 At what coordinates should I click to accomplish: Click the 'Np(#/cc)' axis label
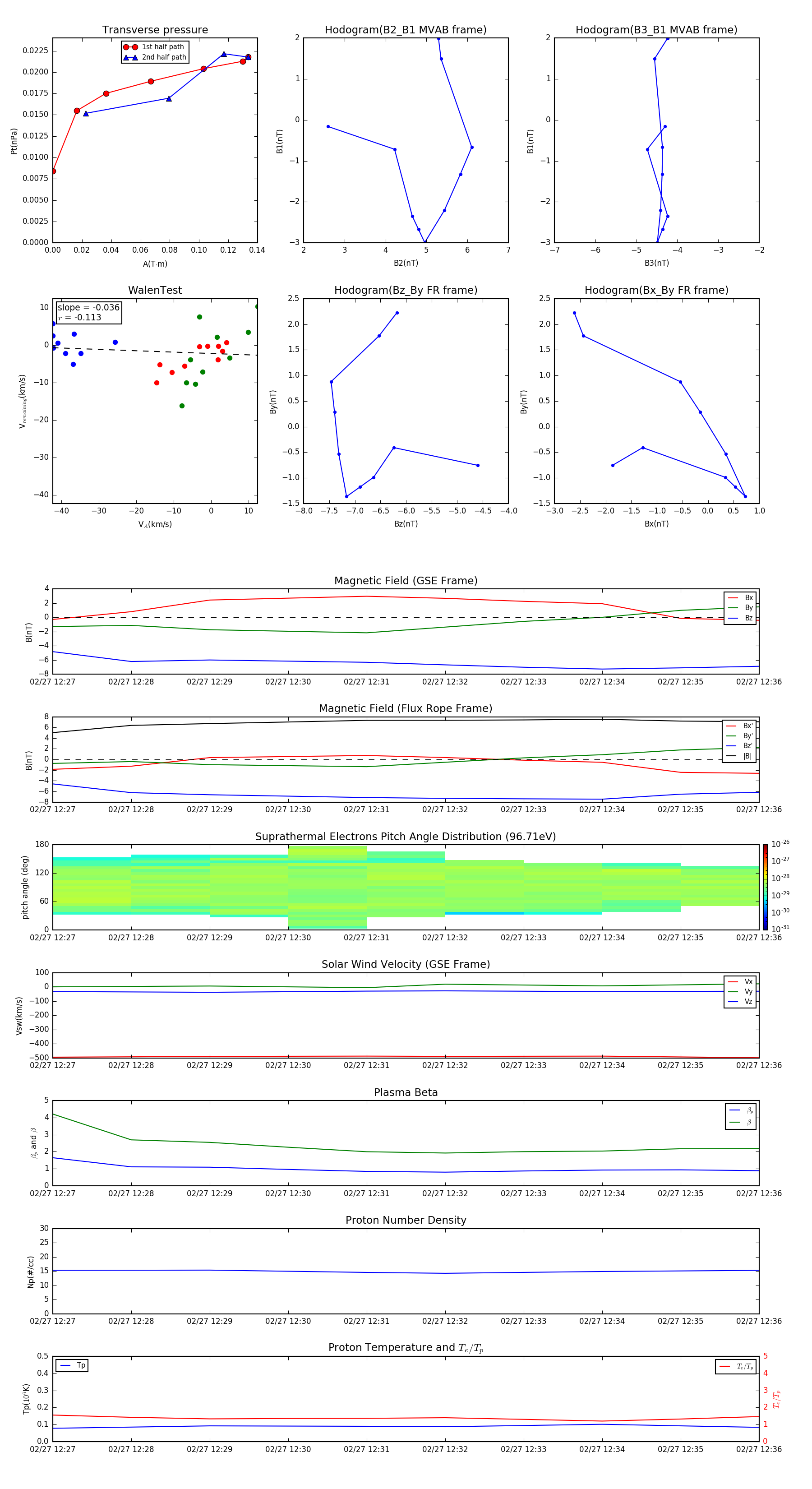(x=31, y=1271)
